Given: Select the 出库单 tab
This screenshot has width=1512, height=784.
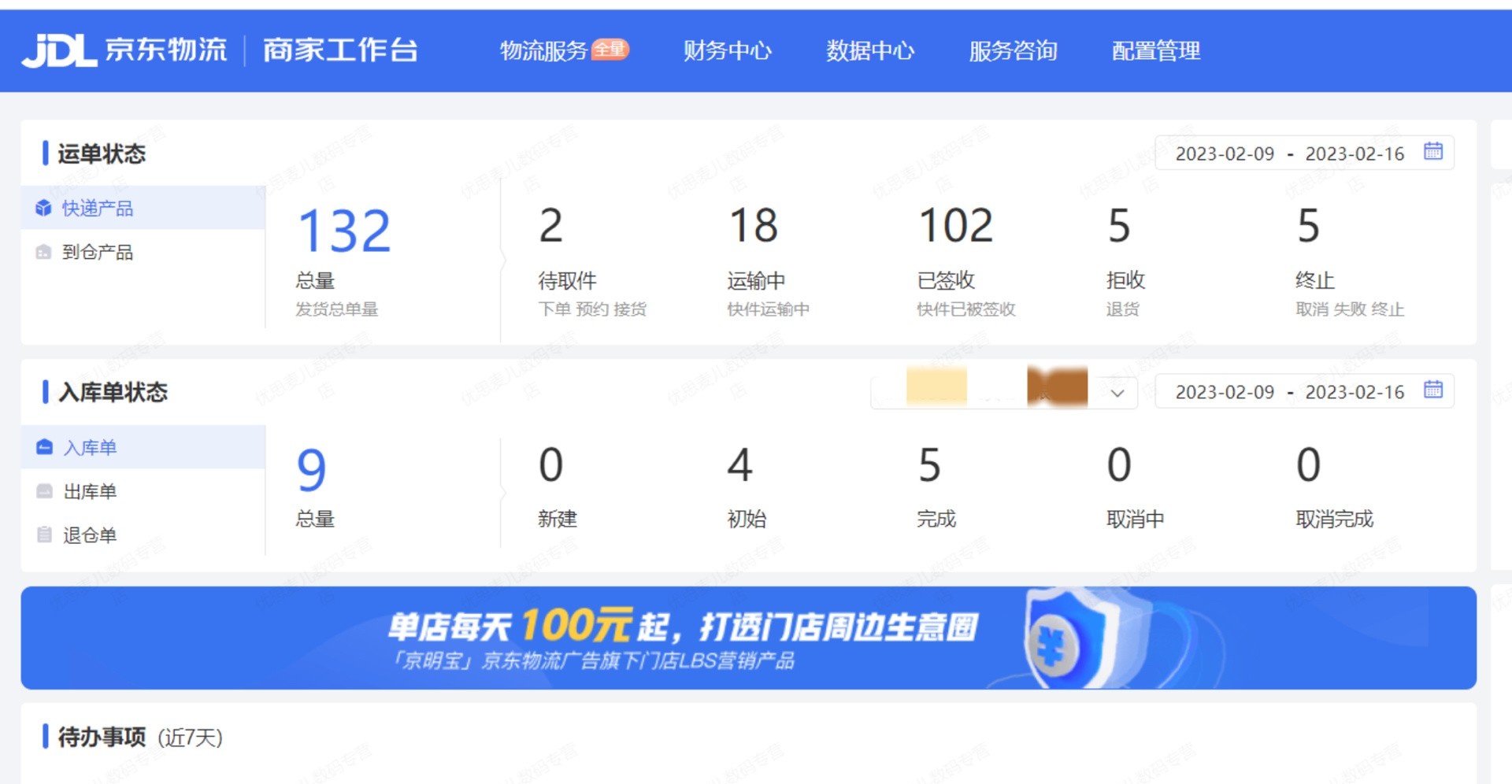Looking at the screenshot, I should [143, 491].
